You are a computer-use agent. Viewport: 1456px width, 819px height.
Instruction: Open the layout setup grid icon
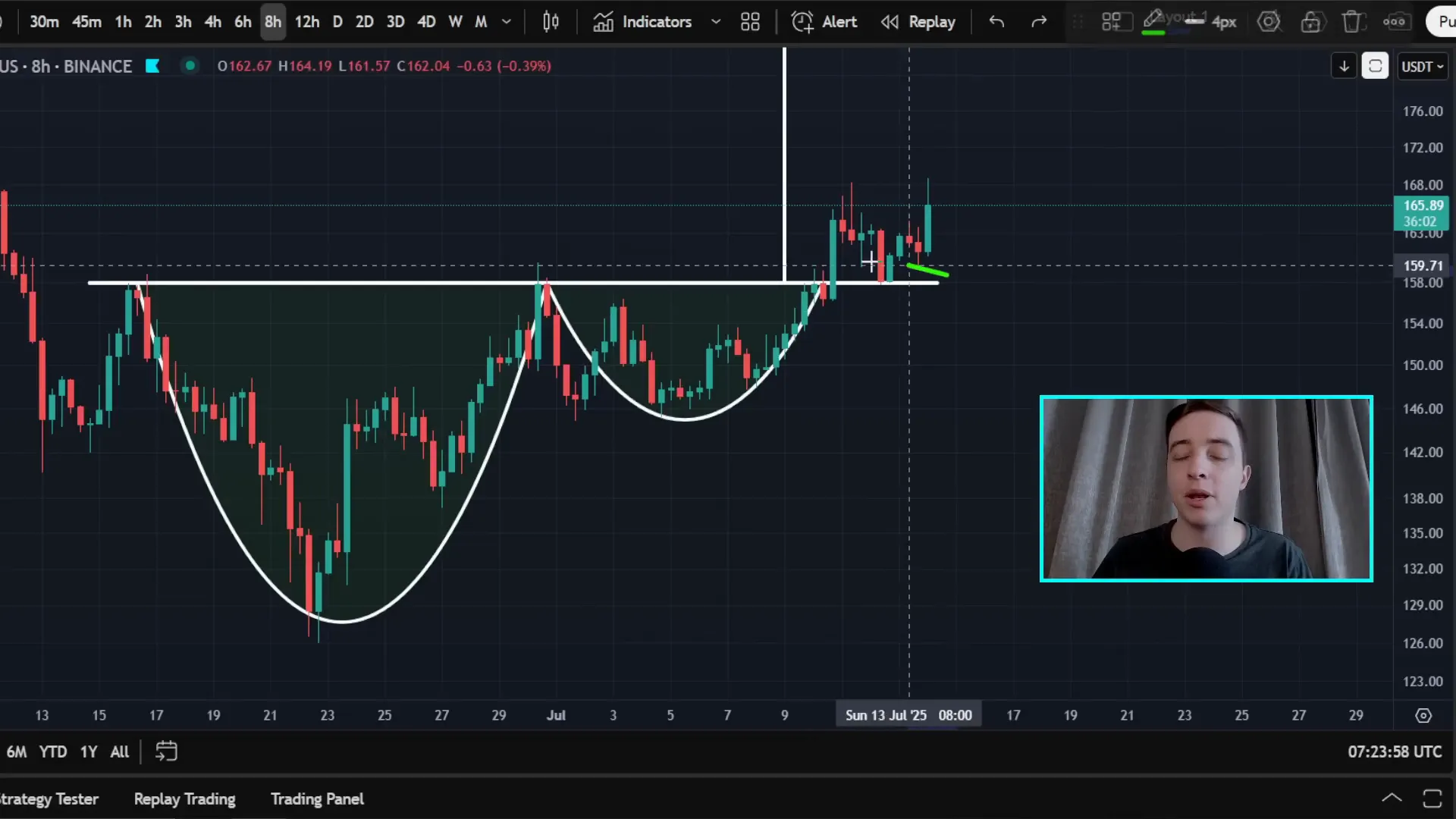coord(750,22)
